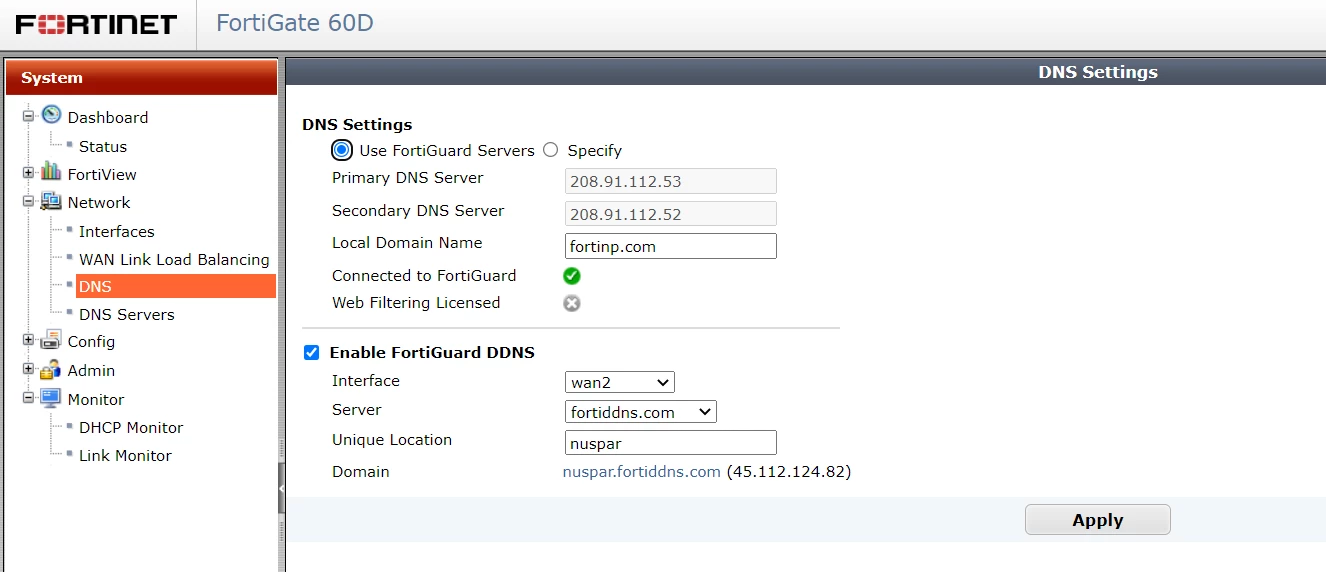
Task: Click the Dashboard gauge icon
Action: click(x=51, y=115)
